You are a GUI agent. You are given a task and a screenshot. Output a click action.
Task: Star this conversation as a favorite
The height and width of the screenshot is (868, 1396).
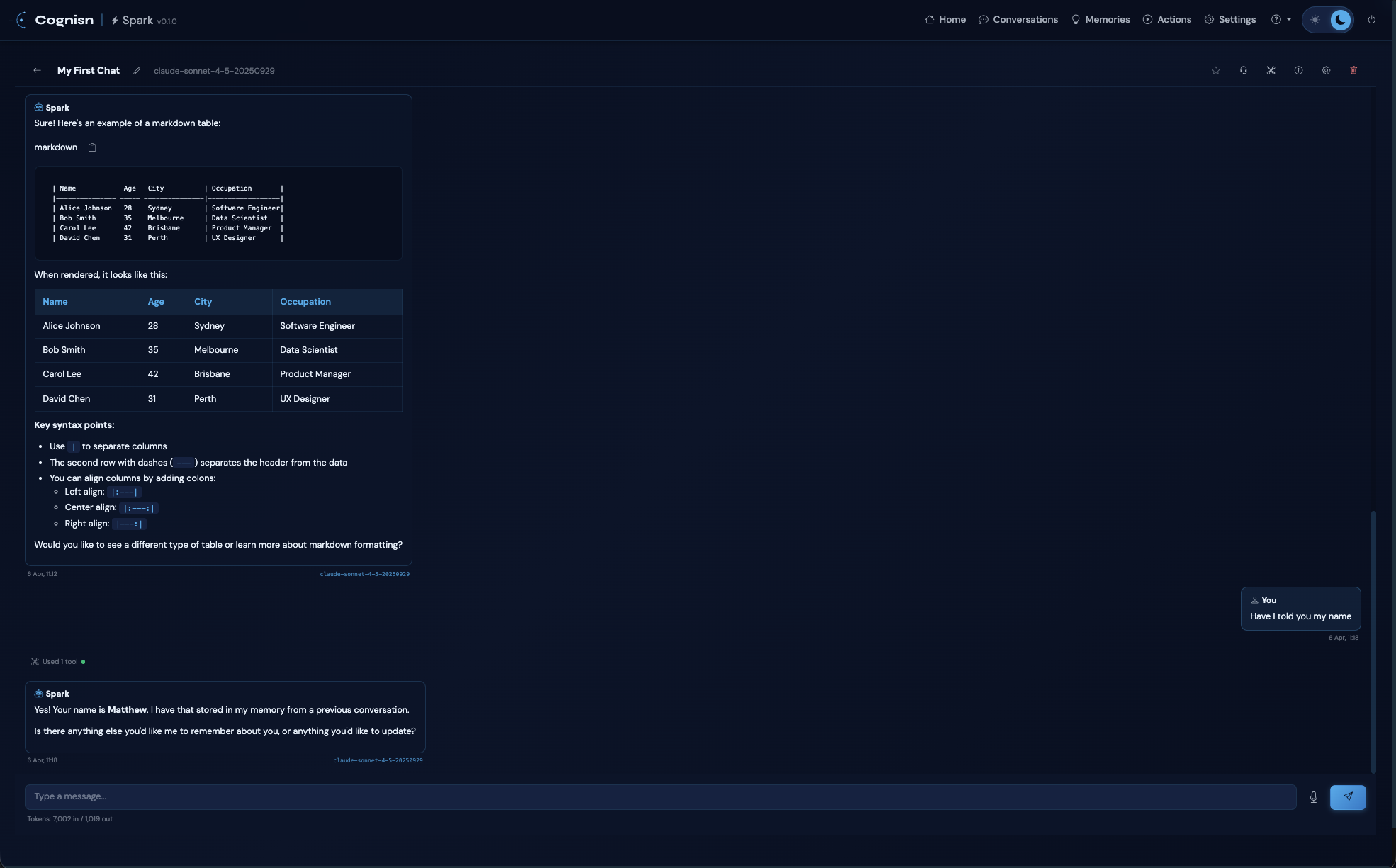click(x=1215, y=70)
